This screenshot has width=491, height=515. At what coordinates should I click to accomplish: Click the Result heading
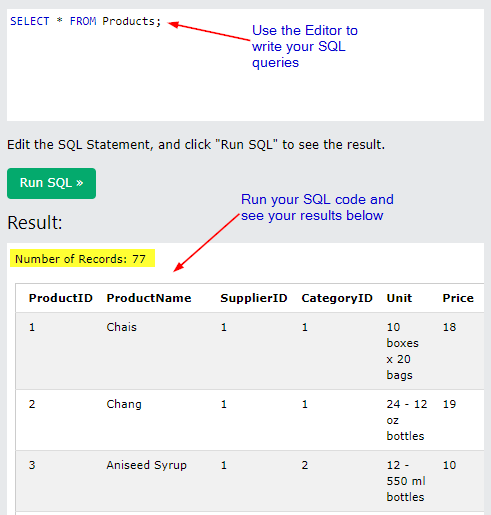35,223
